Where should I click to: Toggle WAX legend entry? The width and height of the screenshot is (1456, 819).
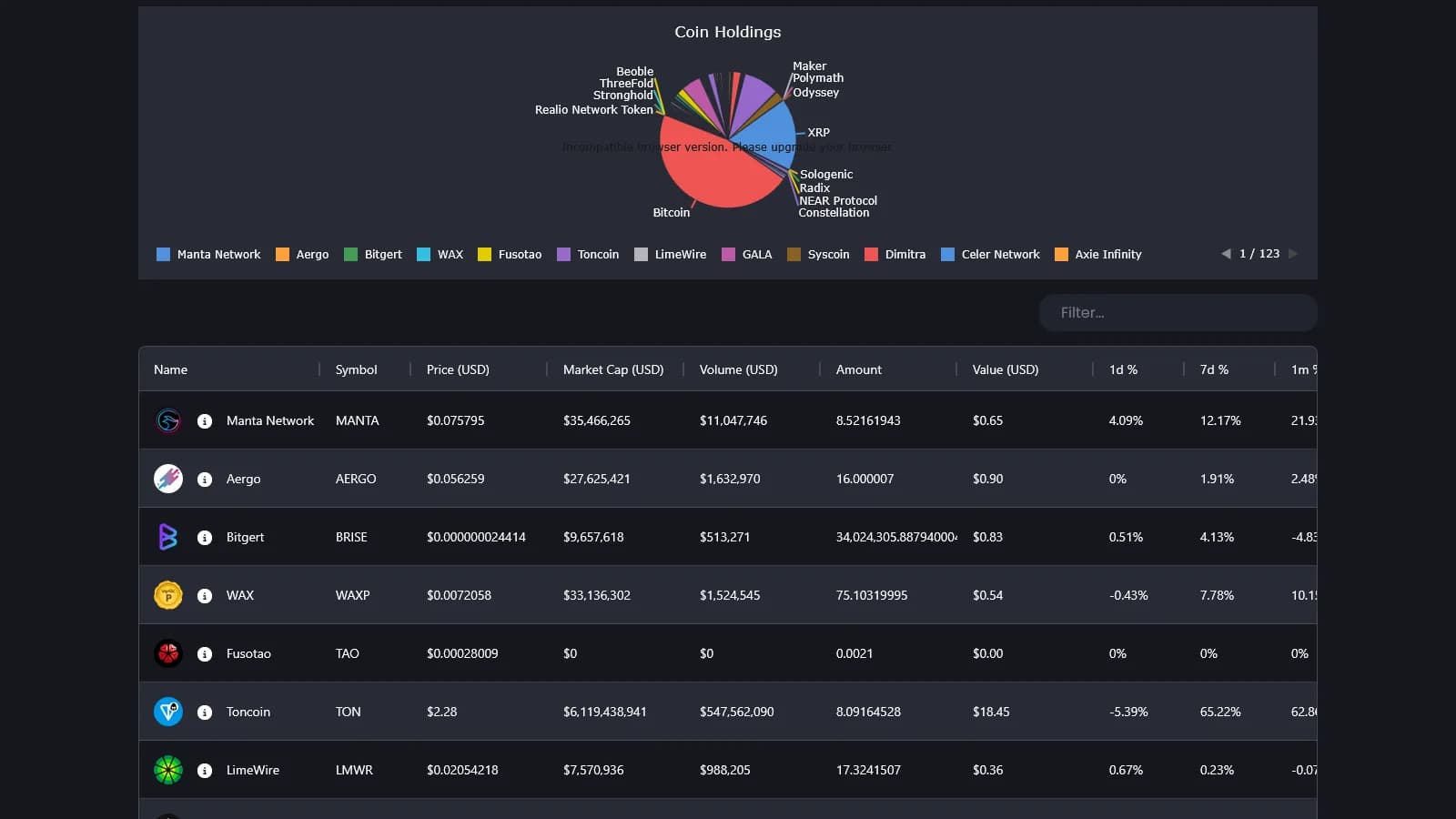440,255
